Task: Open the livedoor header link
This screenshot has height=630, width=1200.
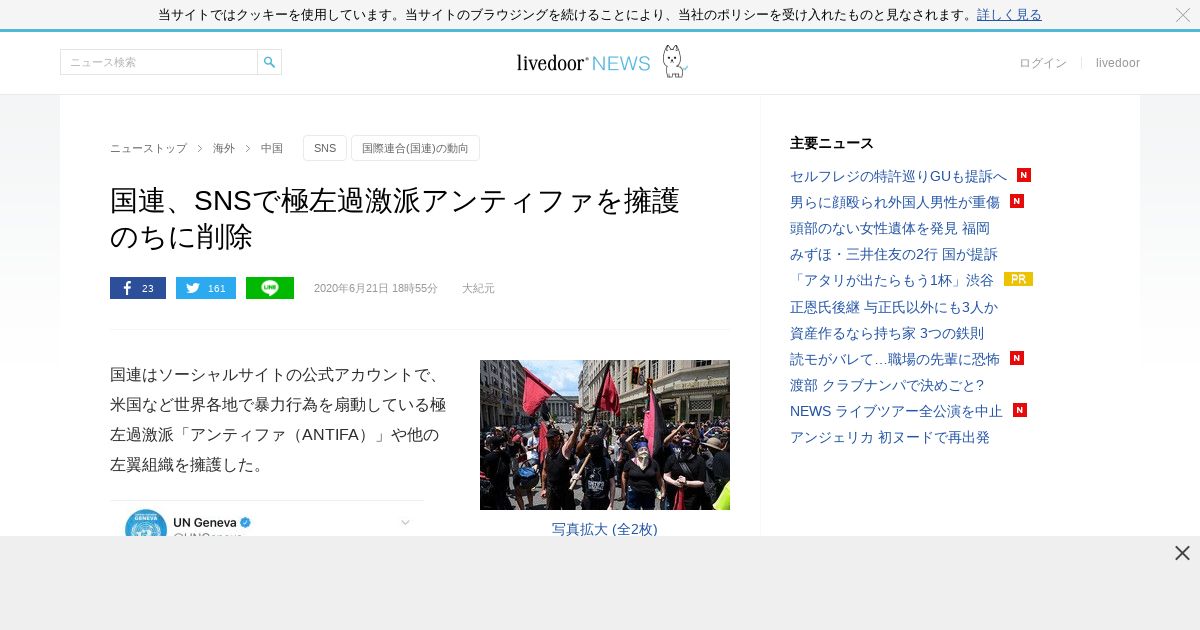Action: 1118,63
